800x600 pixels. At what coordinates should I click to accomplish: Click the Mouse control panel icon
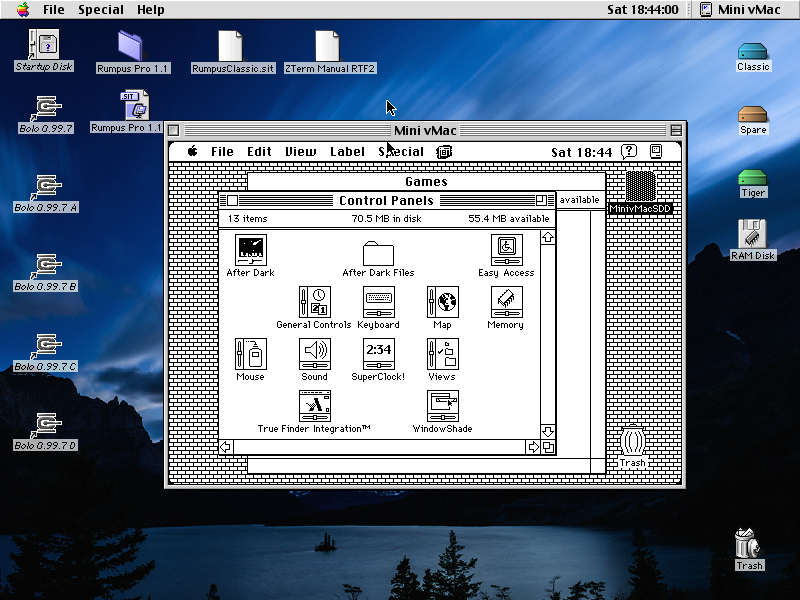(251, 354)
